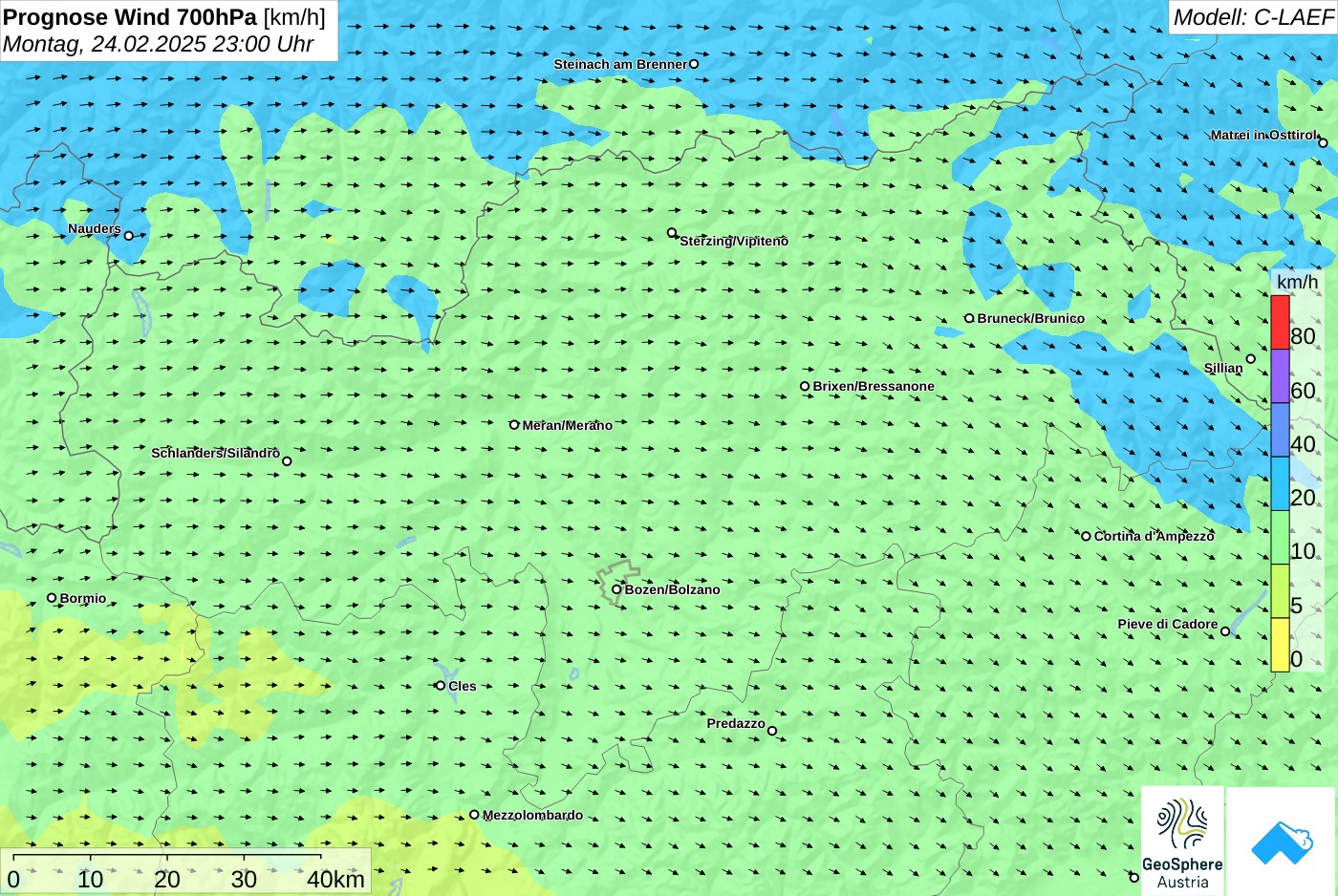Click the 'Modell: C-LAEF' label

click(x=1253, y=17)
